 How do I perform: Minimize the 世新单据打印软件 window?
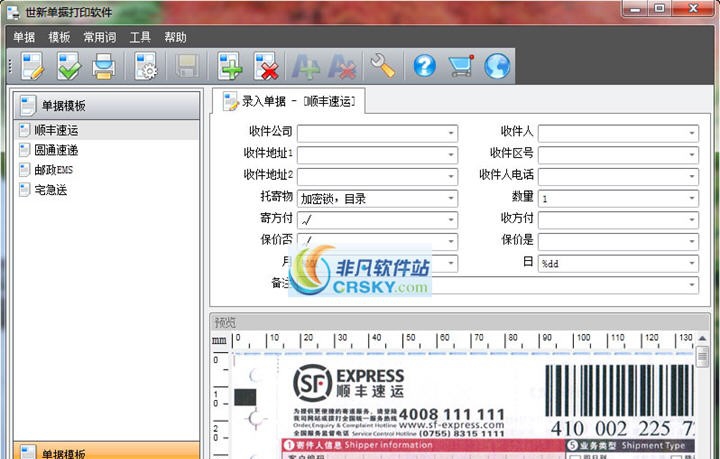[x=636, y=9]
